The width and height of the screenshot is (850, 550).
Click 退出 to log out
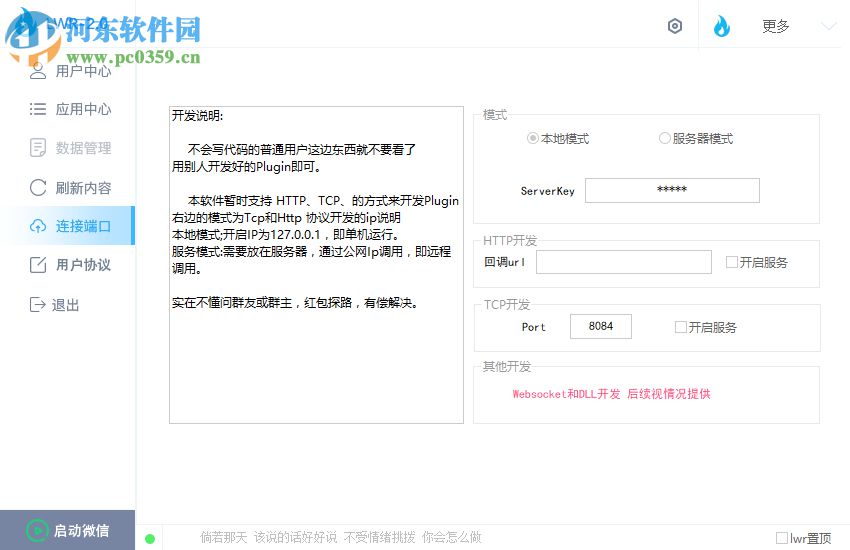(66, 305)
